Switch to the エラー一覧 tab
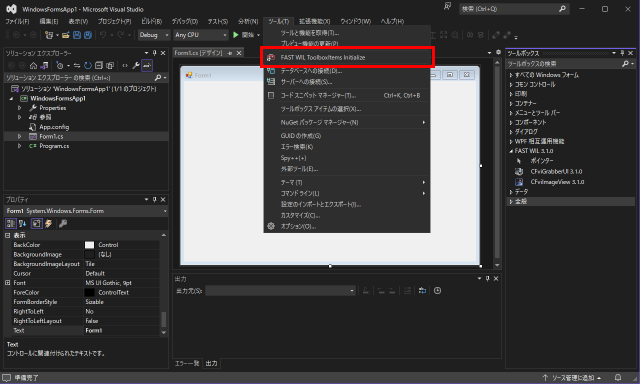 [x=187, y=363]
